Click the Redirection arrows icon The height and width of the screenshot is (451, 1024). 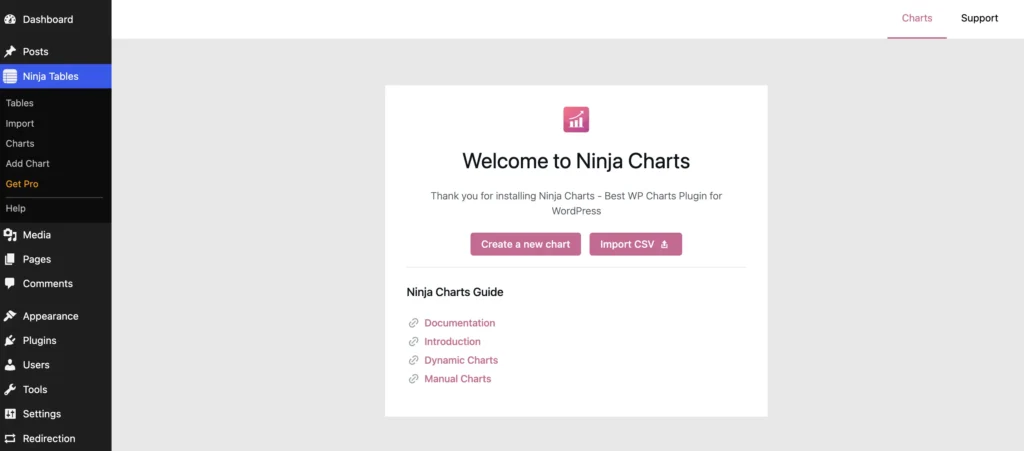(x=10, y=439)
